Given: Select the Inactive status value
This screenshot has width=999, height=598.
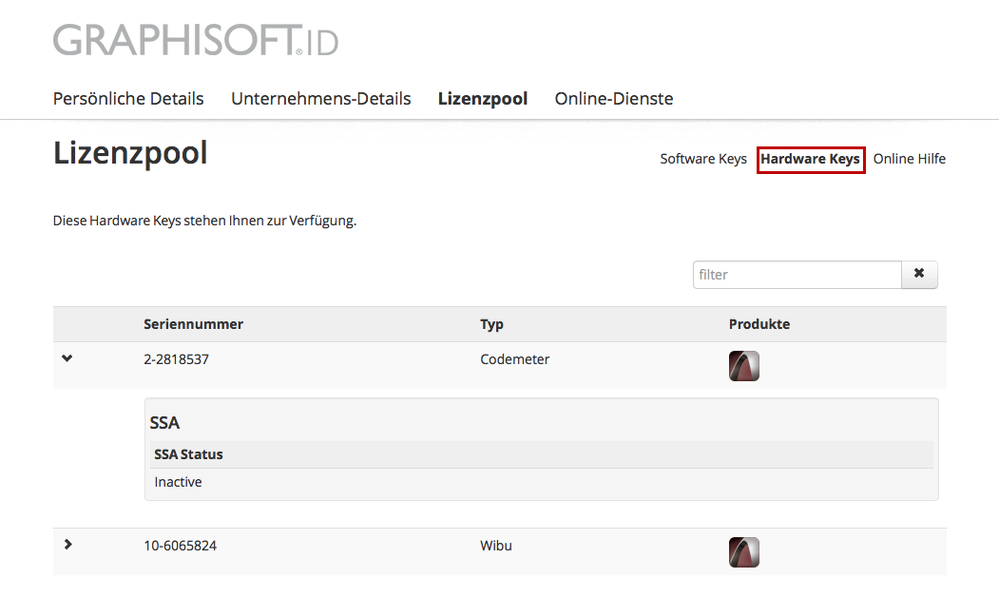Looking at the screenshot, I should click(178, 482).
